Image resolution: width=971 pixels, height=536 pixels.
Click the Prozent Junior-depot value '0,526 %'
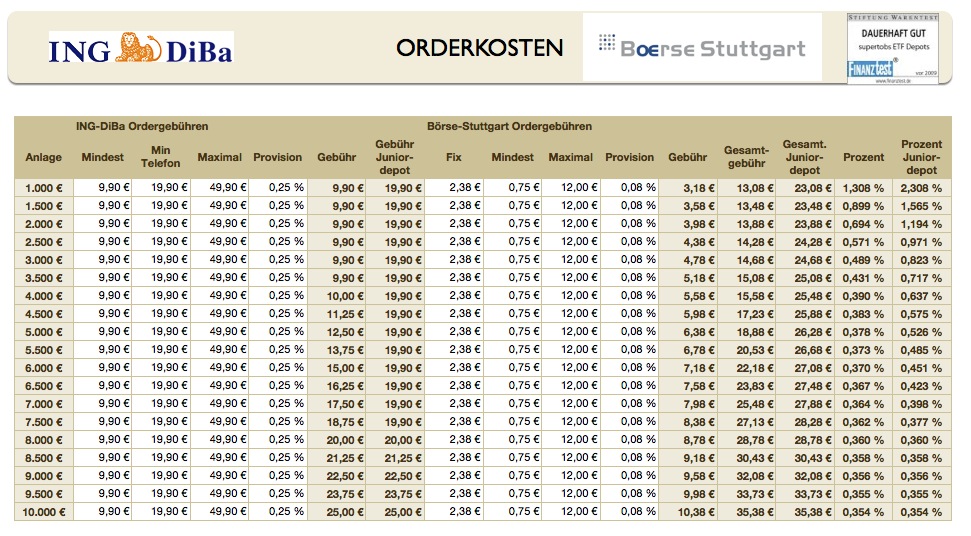(x=921, y=332)
